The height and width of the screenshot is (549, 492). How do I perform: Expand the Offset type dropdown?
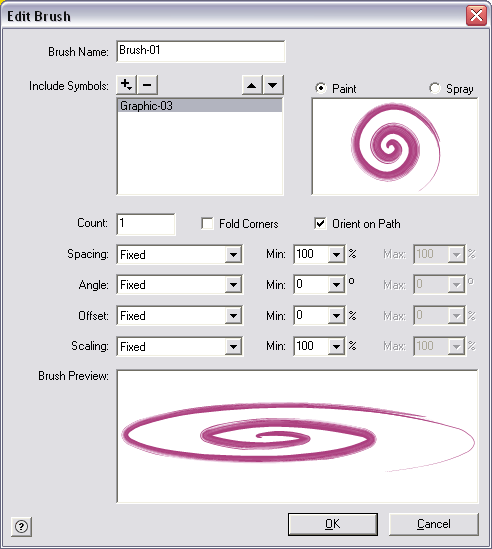(179, 315)
